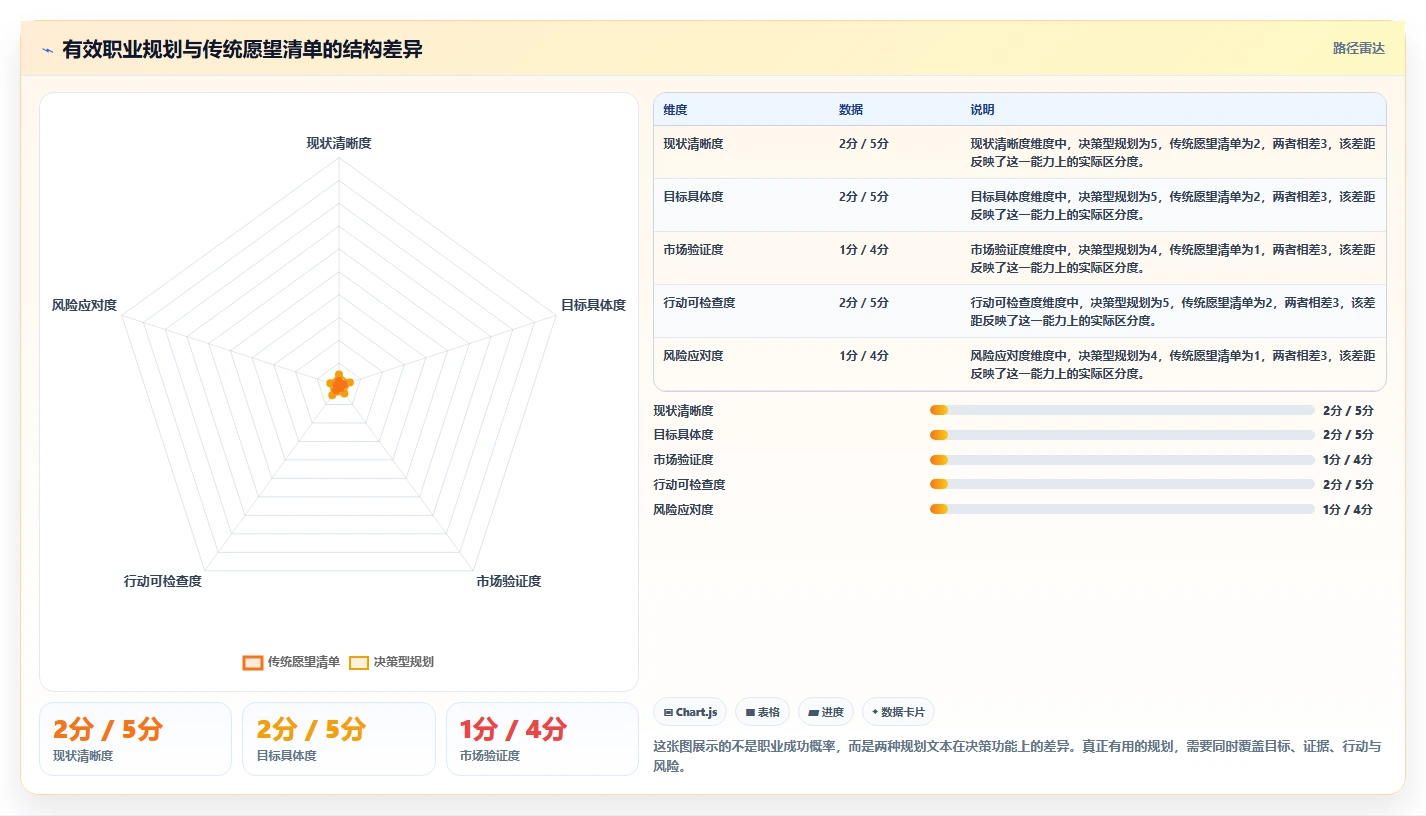Image resolution: width=1426 pixels, height=816 pixels.
Task: Click the 风险应对度 radar axis label
Action: [84, 305]
